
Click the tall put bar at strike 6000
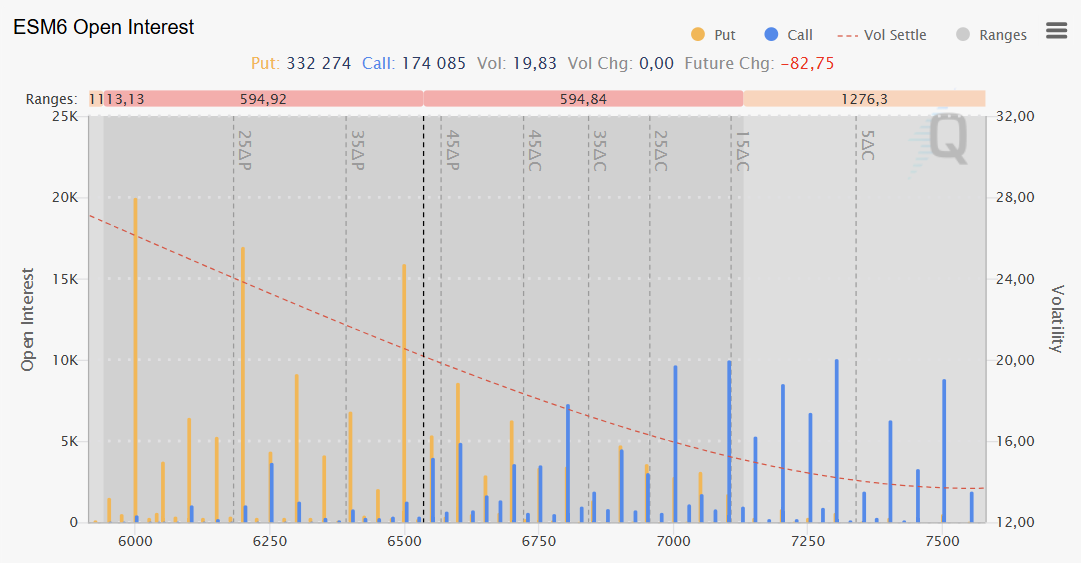(135, 360)
